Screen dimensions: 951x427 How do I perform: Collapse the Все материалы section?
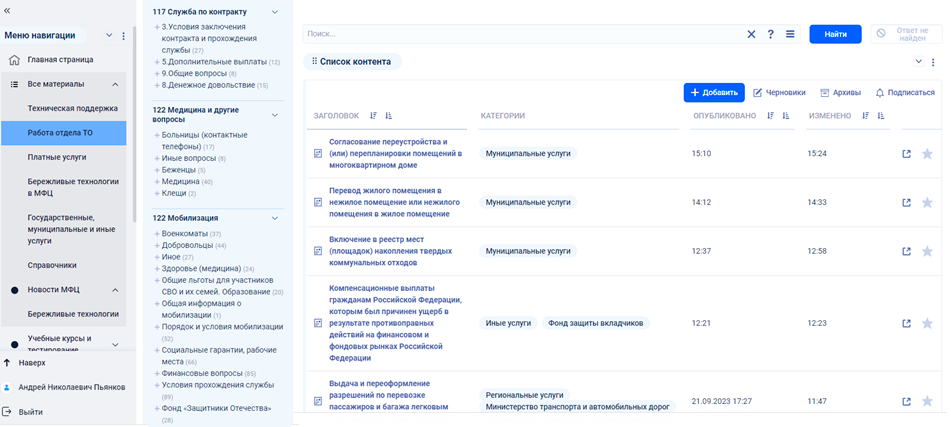pyautogui.click(x=115, y=84)
